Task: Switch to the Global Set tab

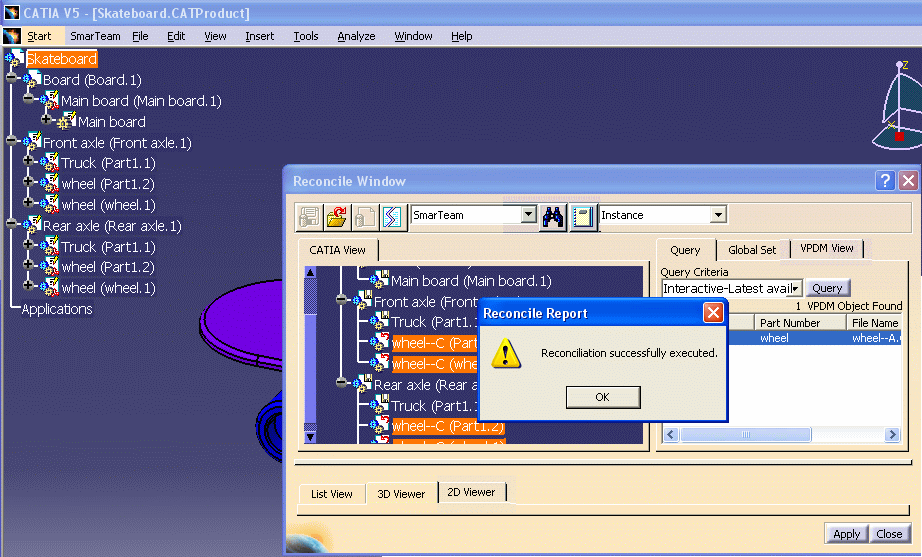Action: [752, 250]
